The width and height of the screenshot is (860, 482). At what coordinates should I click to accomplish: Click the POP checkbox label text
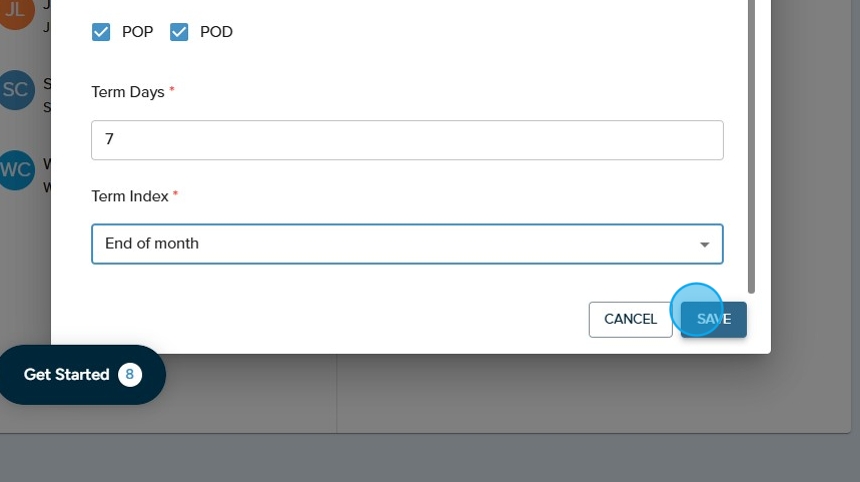[138, 32]
